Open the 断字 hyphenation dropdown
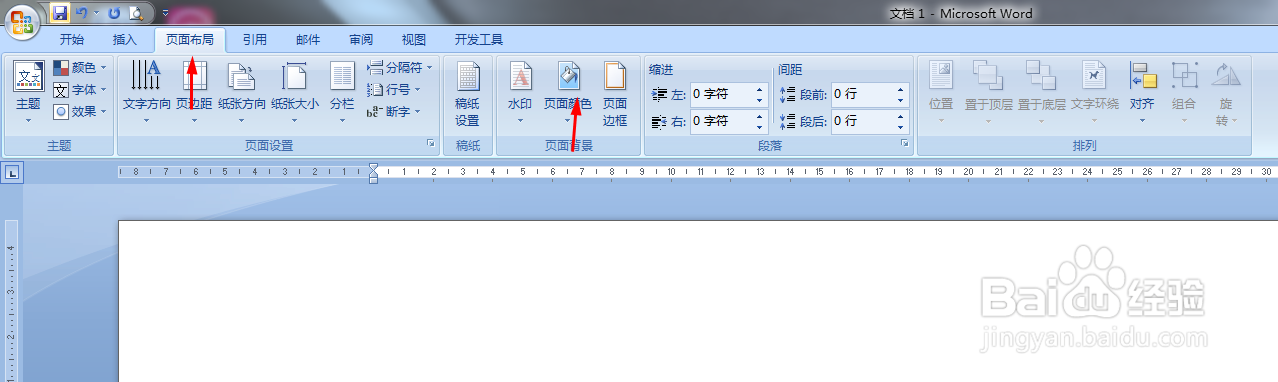 [394, 112]
